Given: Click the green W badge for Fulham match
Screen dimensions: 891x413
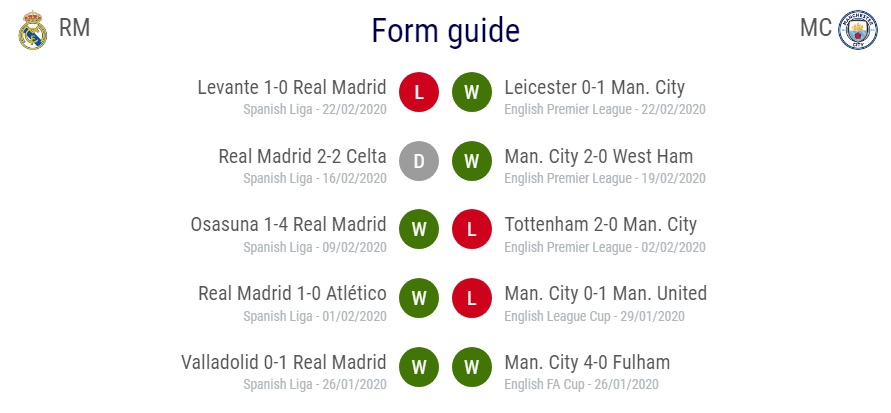Looking at the screenshot, I should (x=472, y=367).
